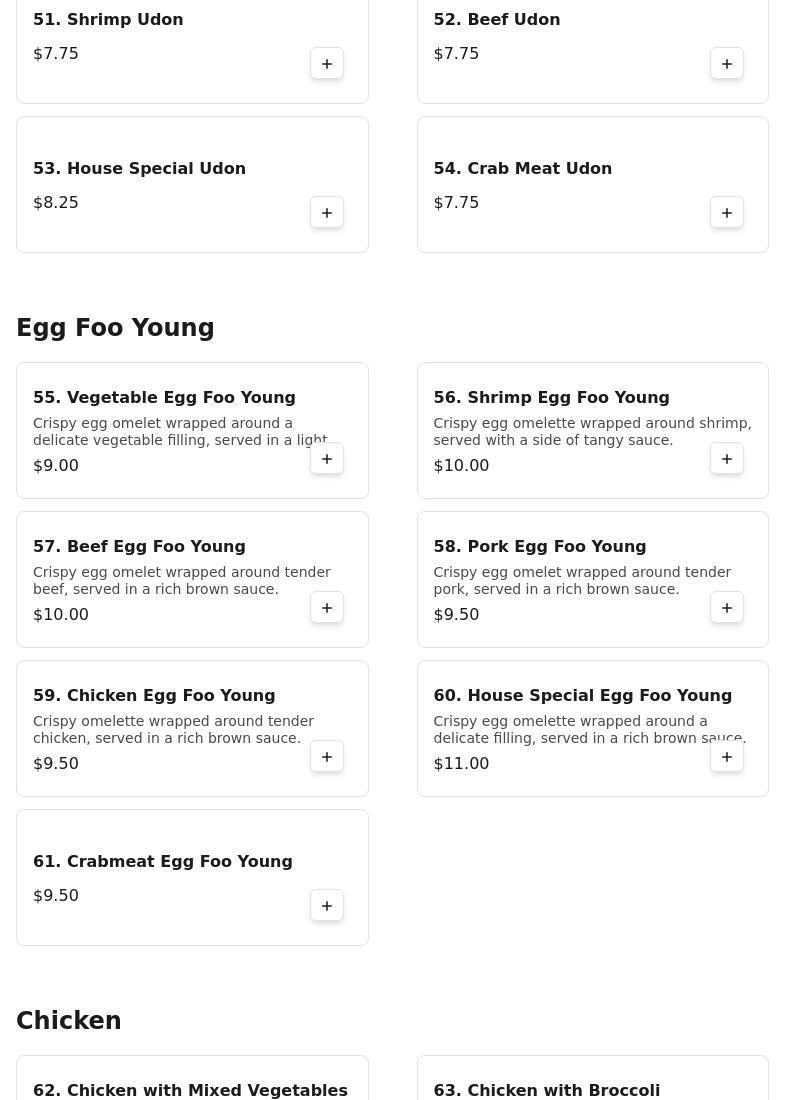Screen dimensions: 785x1100
Task: Tap plus icon on Beef Egg Foo Young
Action: pyautogui.click(x=327, y=608)
